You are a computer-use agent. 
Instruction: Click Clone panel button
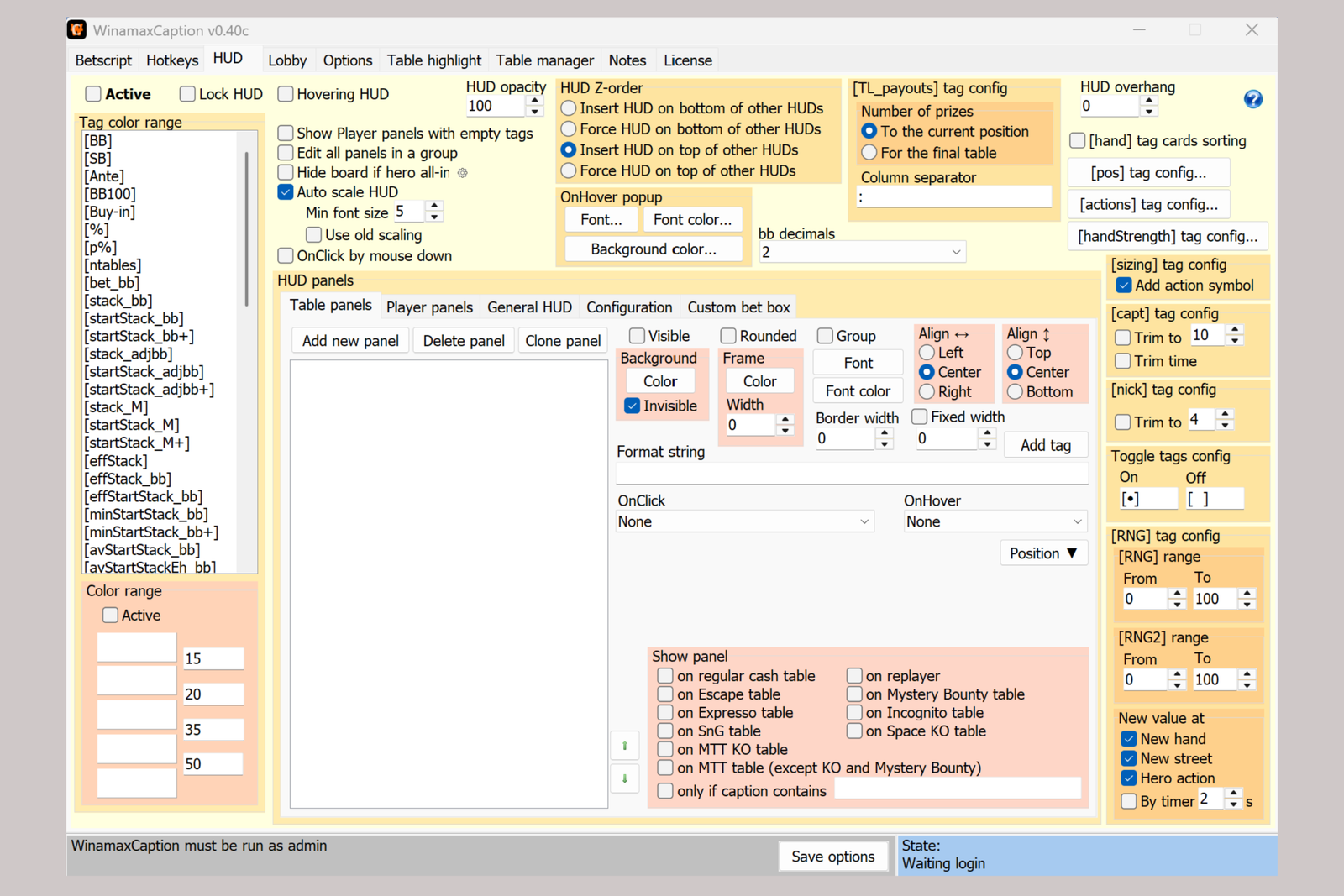point(563,341)
